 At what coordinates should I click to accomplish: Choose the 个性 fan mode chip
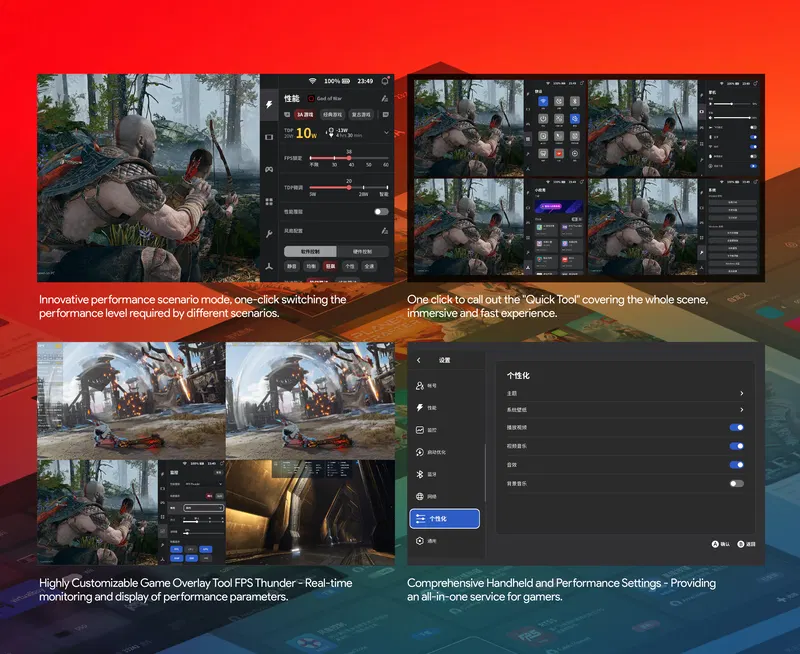349,266
